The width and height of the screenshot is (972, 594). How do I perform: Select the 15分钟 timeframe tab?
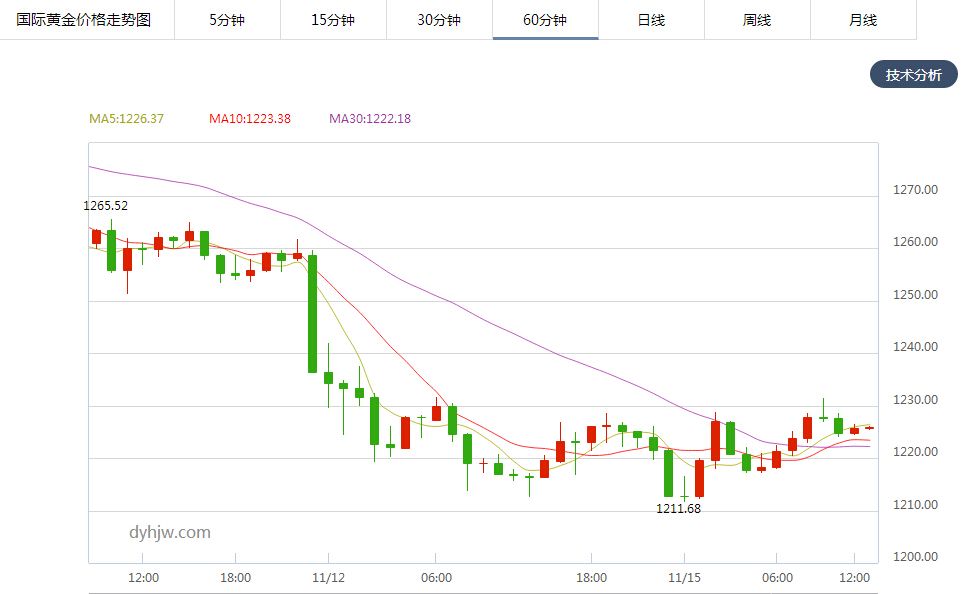333,20
